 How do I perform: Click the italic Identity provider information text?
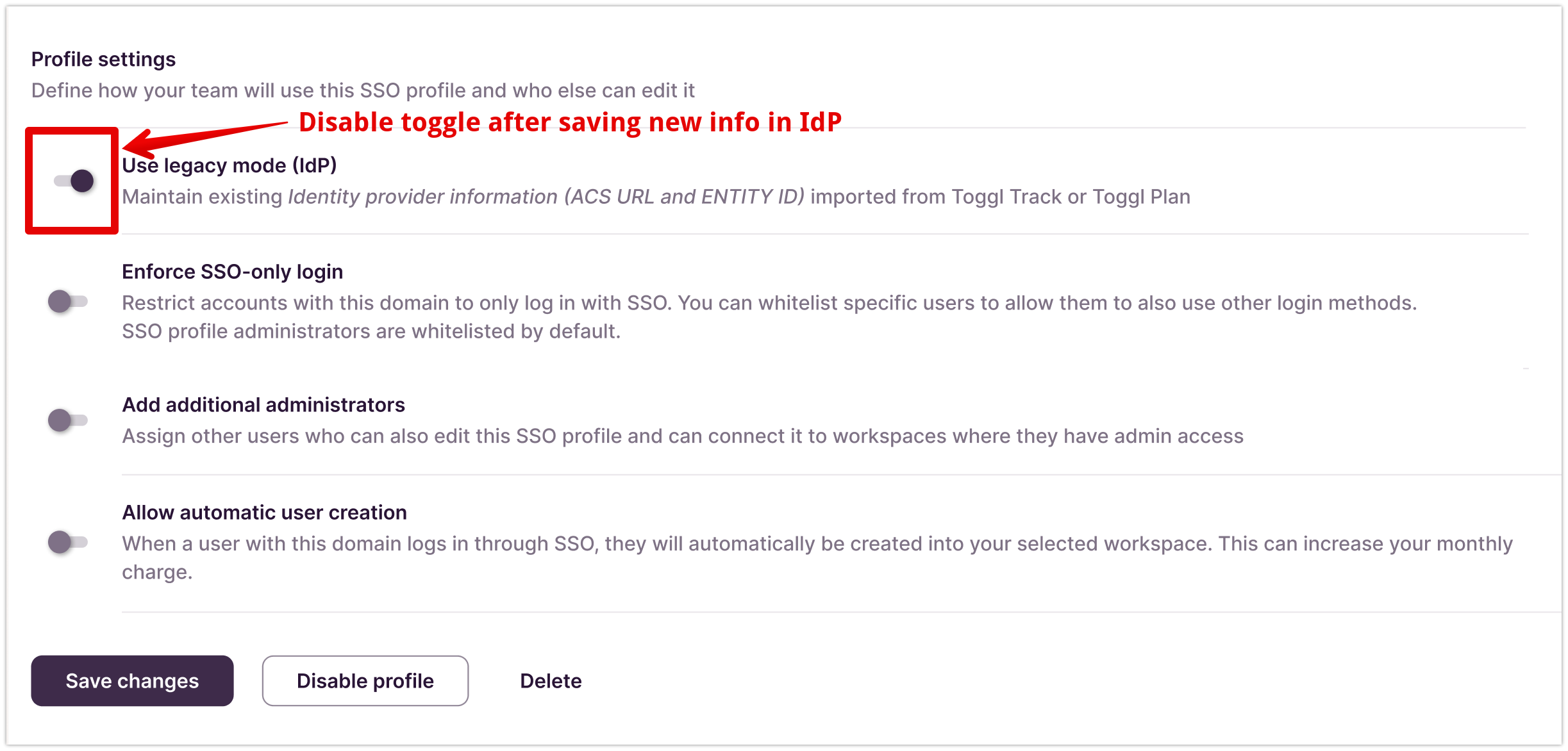(546, 197)
